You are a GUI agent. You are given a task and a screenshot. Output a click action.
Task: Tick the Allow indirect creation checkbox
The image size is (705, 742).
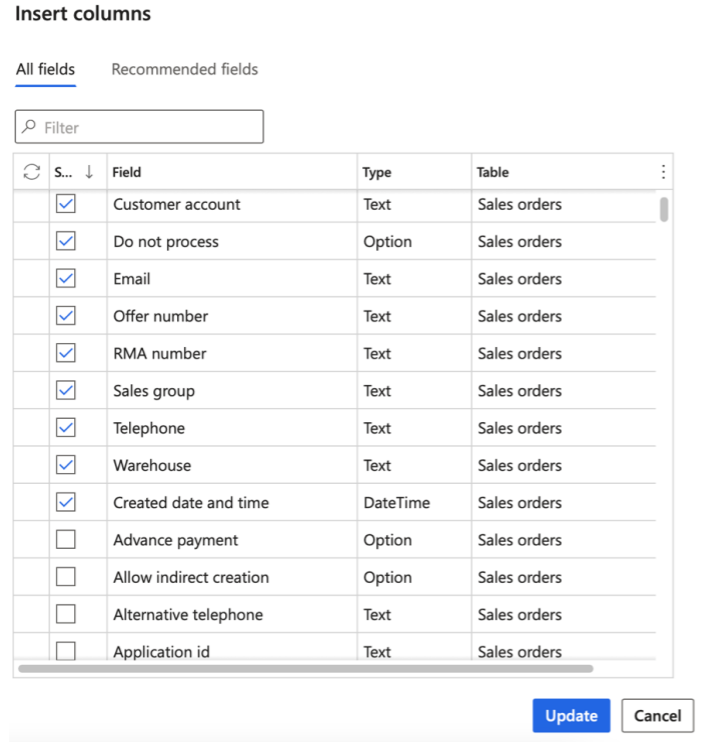click(66, 577)
